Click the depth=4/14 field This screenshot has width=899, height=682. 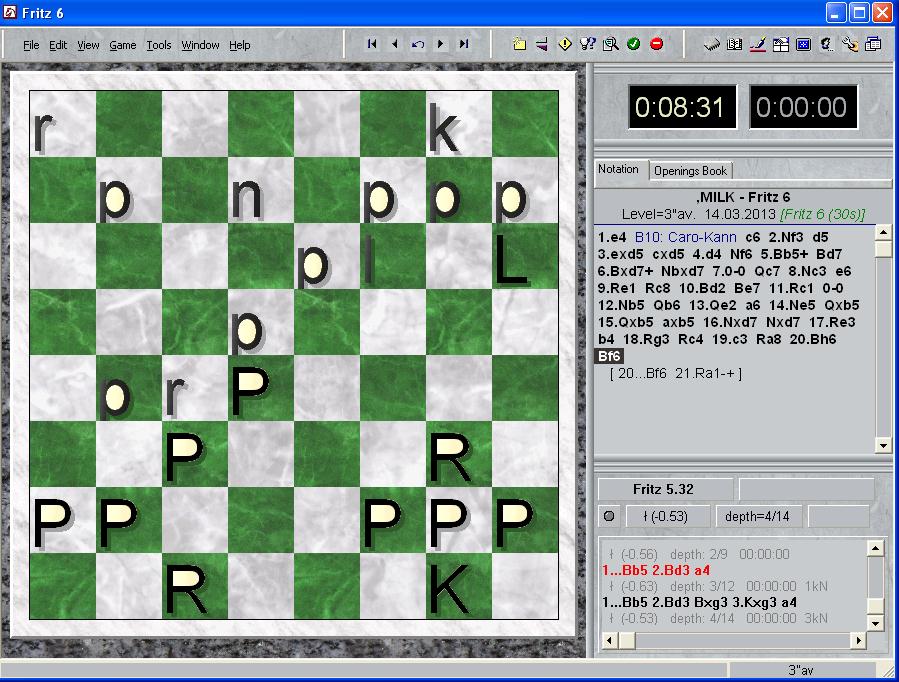[758, 516]
